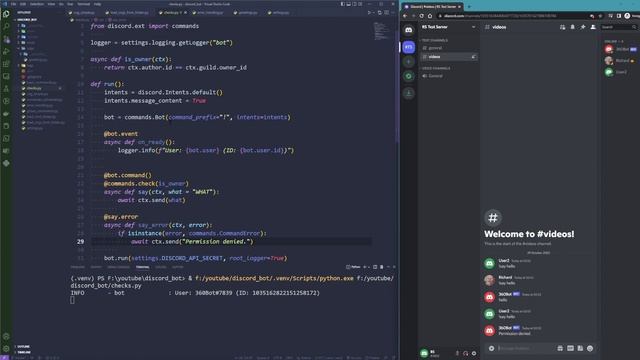Viewport: 640px width, 360px height.
Task: Click the bot.run line in the code editor
Action: click(196, 258)
